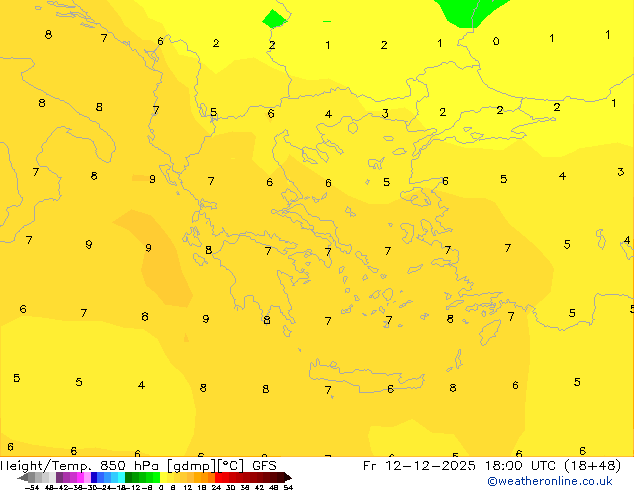Click the cyan swatch in the legend

121,477
